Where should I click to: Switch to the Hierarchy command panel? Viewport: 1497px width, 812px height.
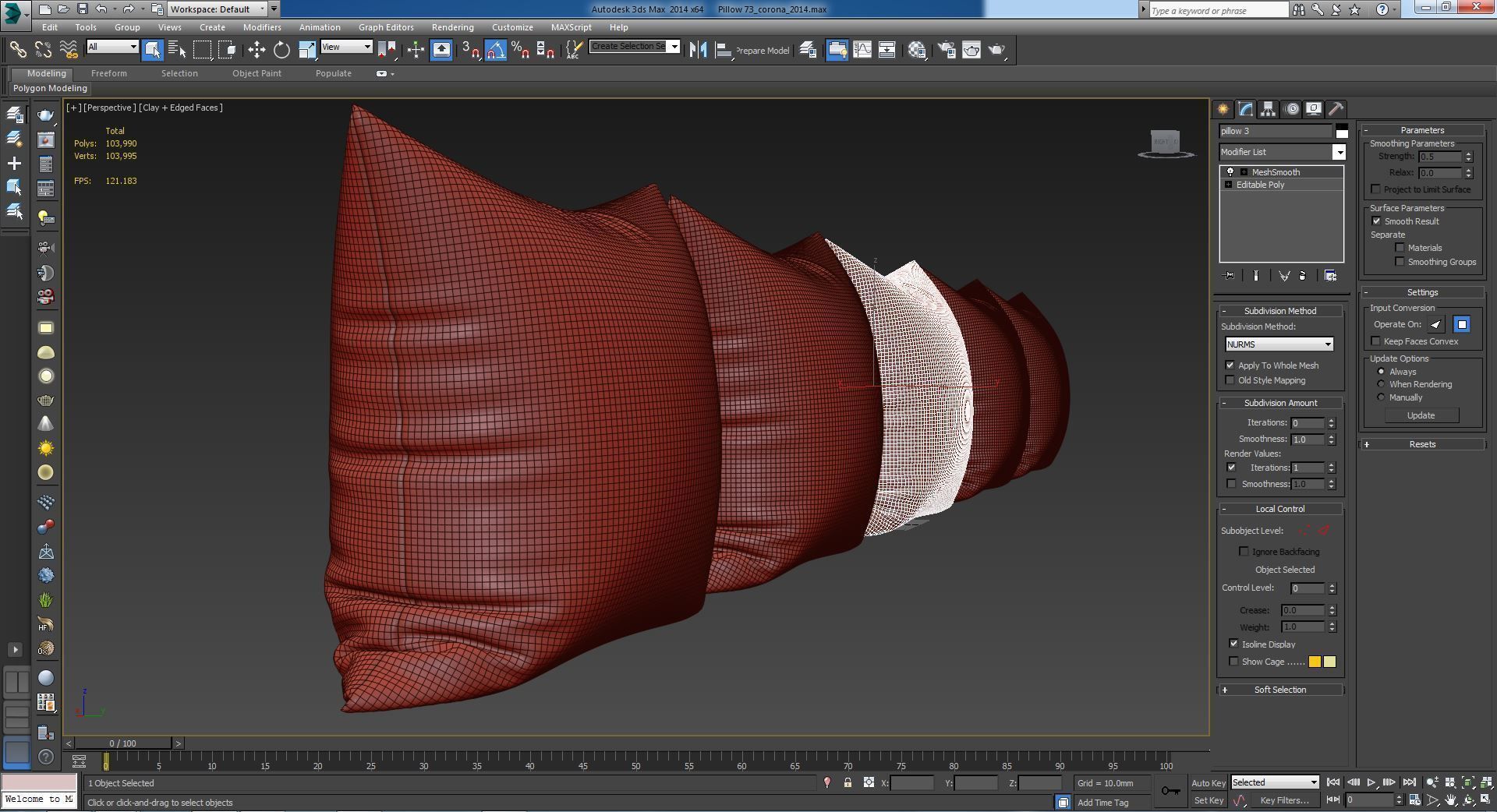(x=1268, y=109)
